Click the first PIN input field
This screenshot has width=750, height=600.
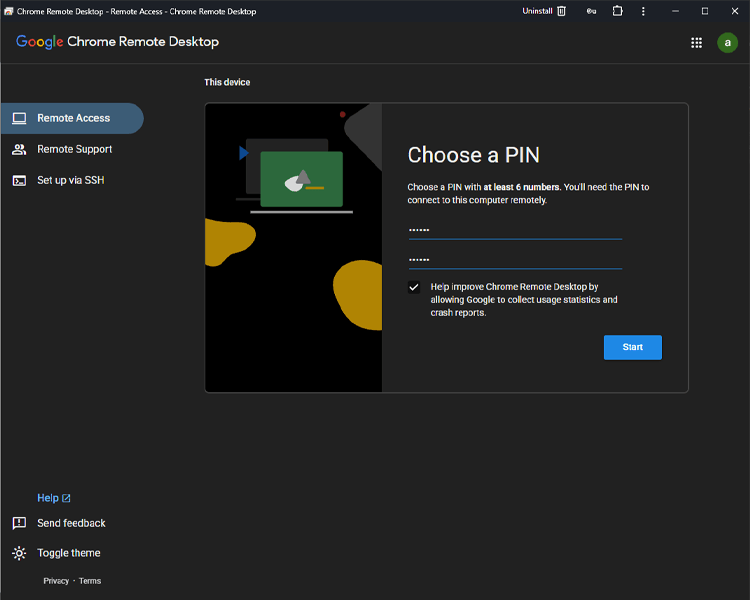515,230
